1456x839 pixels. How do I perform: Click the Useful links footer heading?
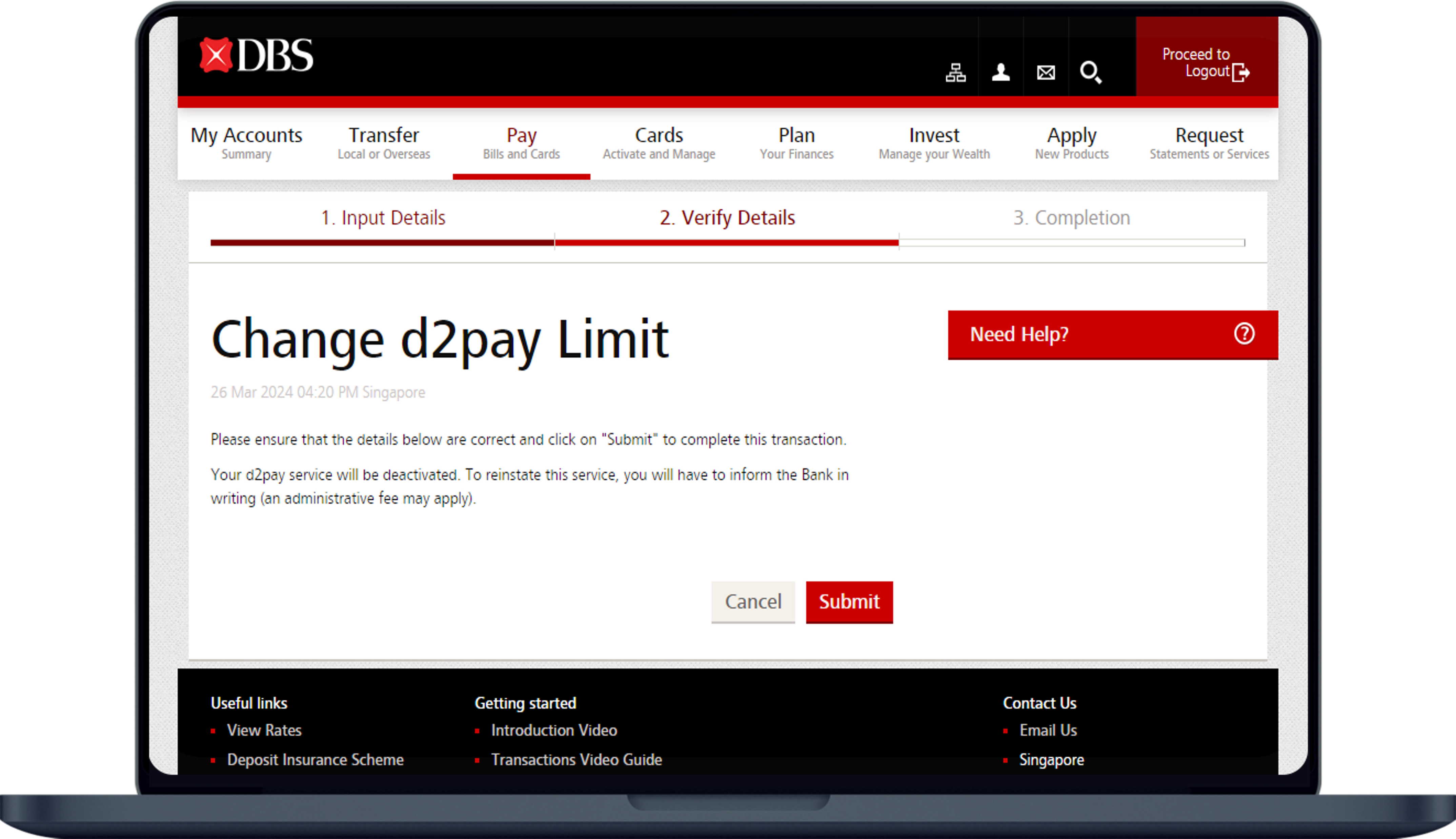click(x=249, y=703)
